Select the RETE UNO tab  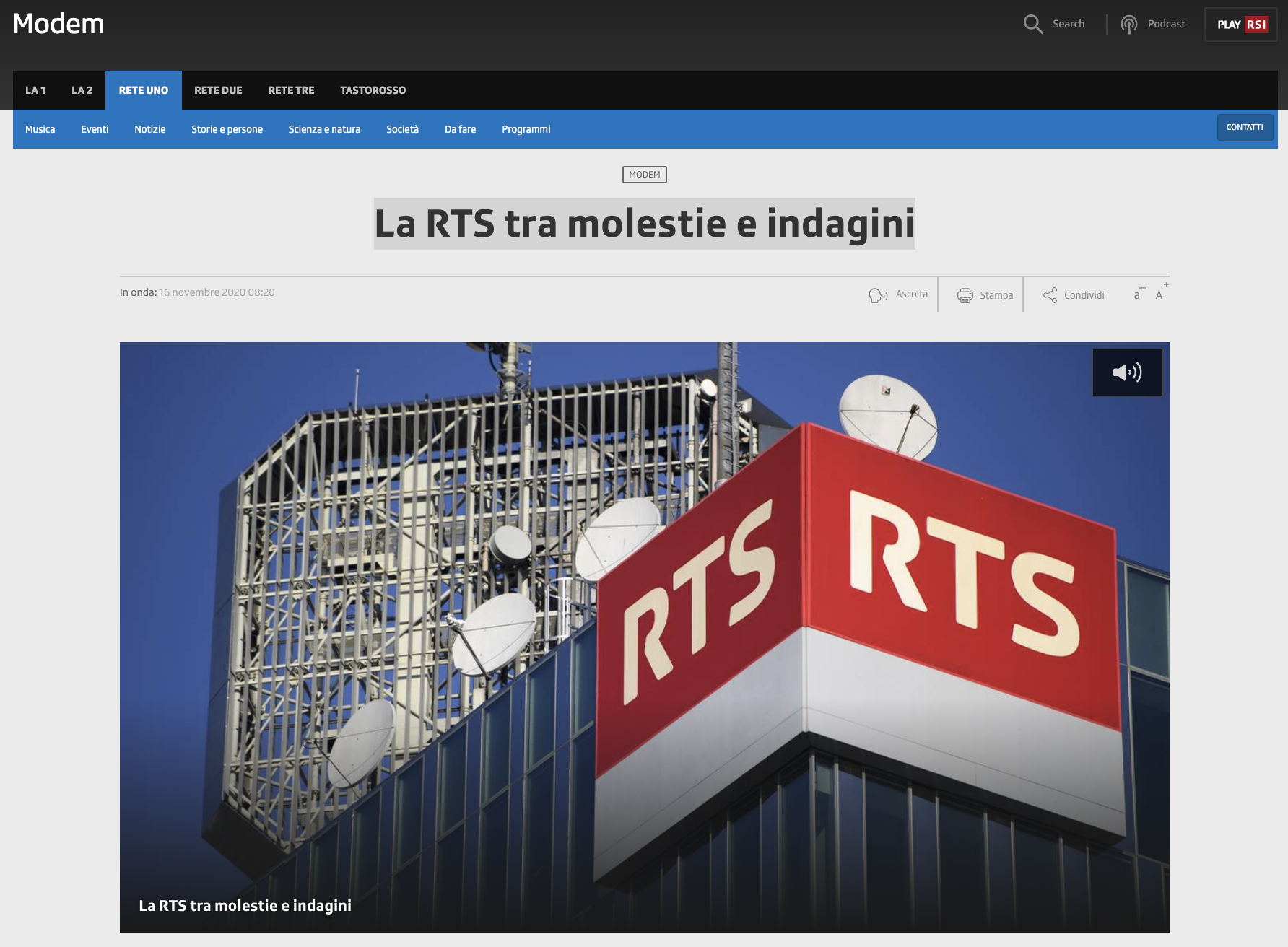coord(144,90)
